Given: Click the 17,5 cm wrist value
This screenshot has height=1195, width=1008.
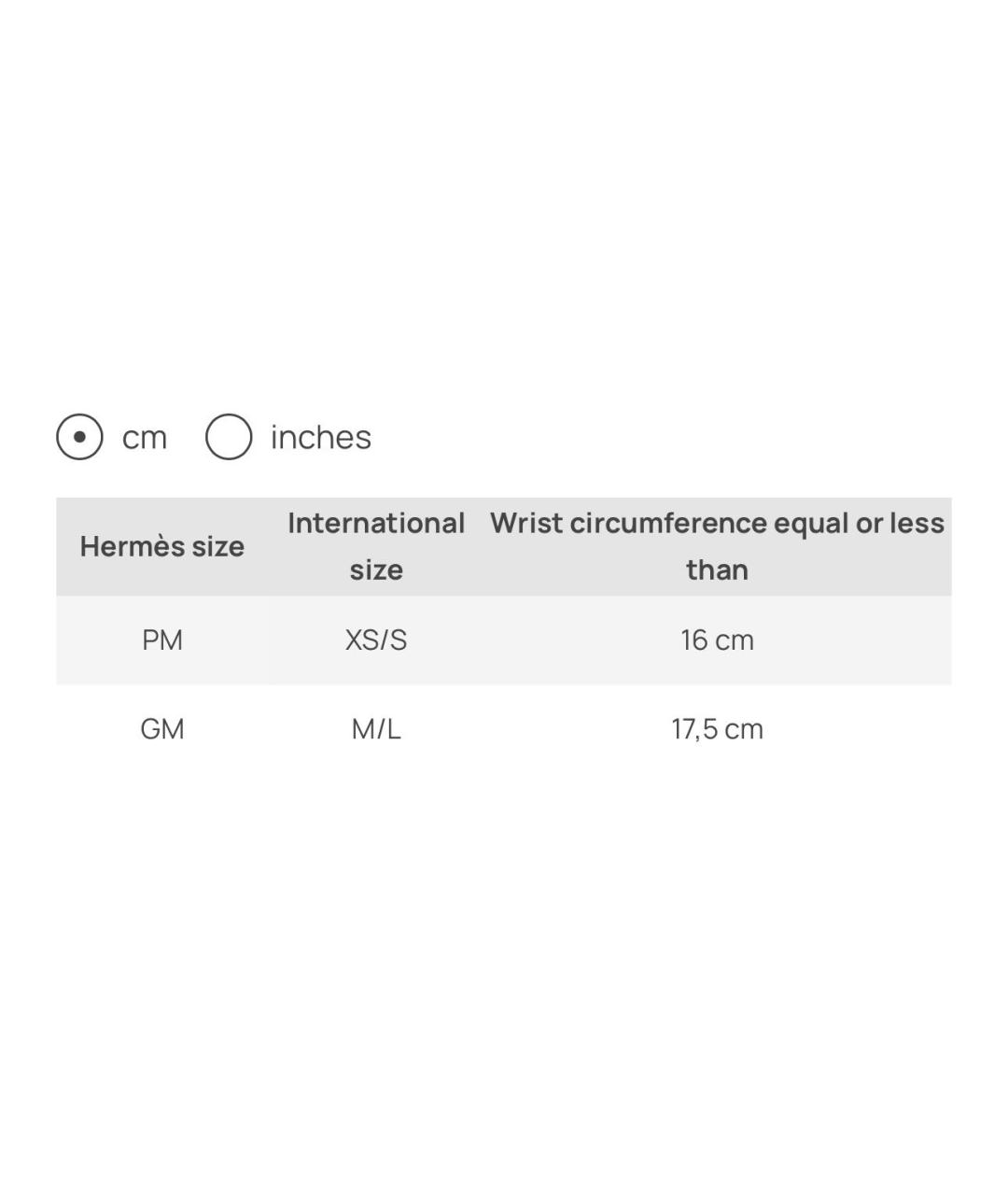Looking at the screenshot, I should 718,729.
